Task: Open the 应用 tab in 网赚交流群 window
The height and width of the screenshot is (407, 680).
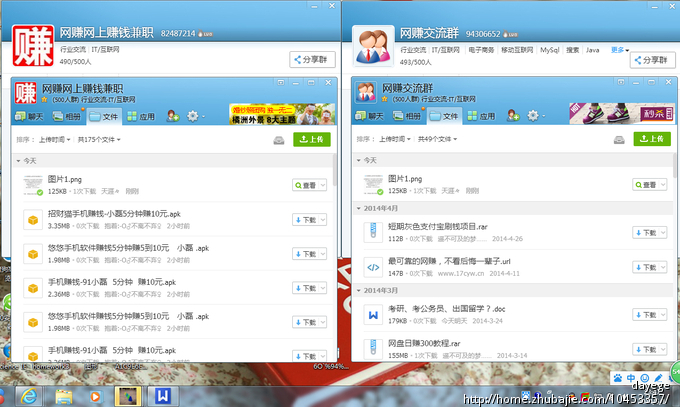Action: (481, 116)
